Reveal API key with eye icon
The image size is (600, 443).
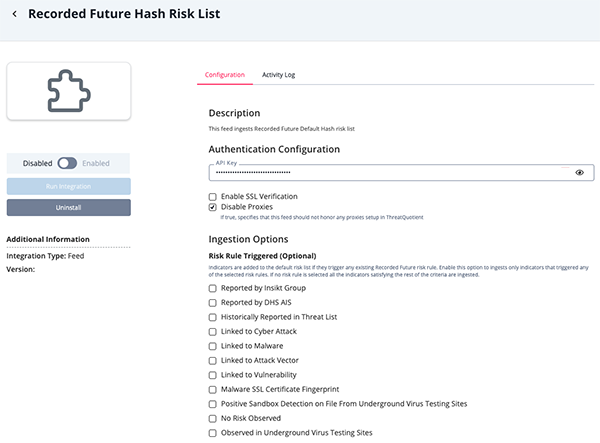click(579, 173)
